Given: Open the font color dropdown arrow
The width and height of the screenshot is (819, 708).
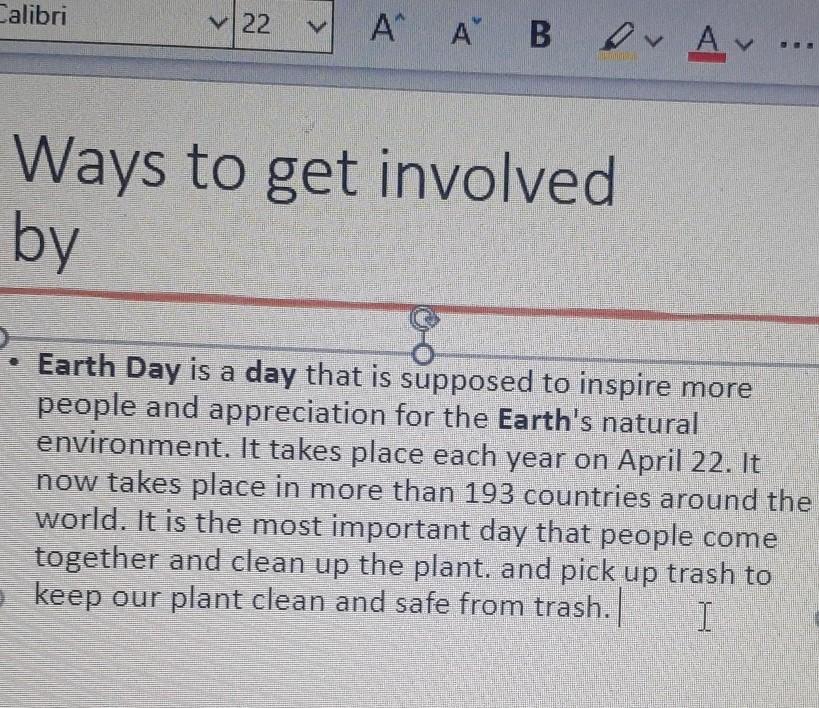Looking at the screenshot, I should point(744,45).
